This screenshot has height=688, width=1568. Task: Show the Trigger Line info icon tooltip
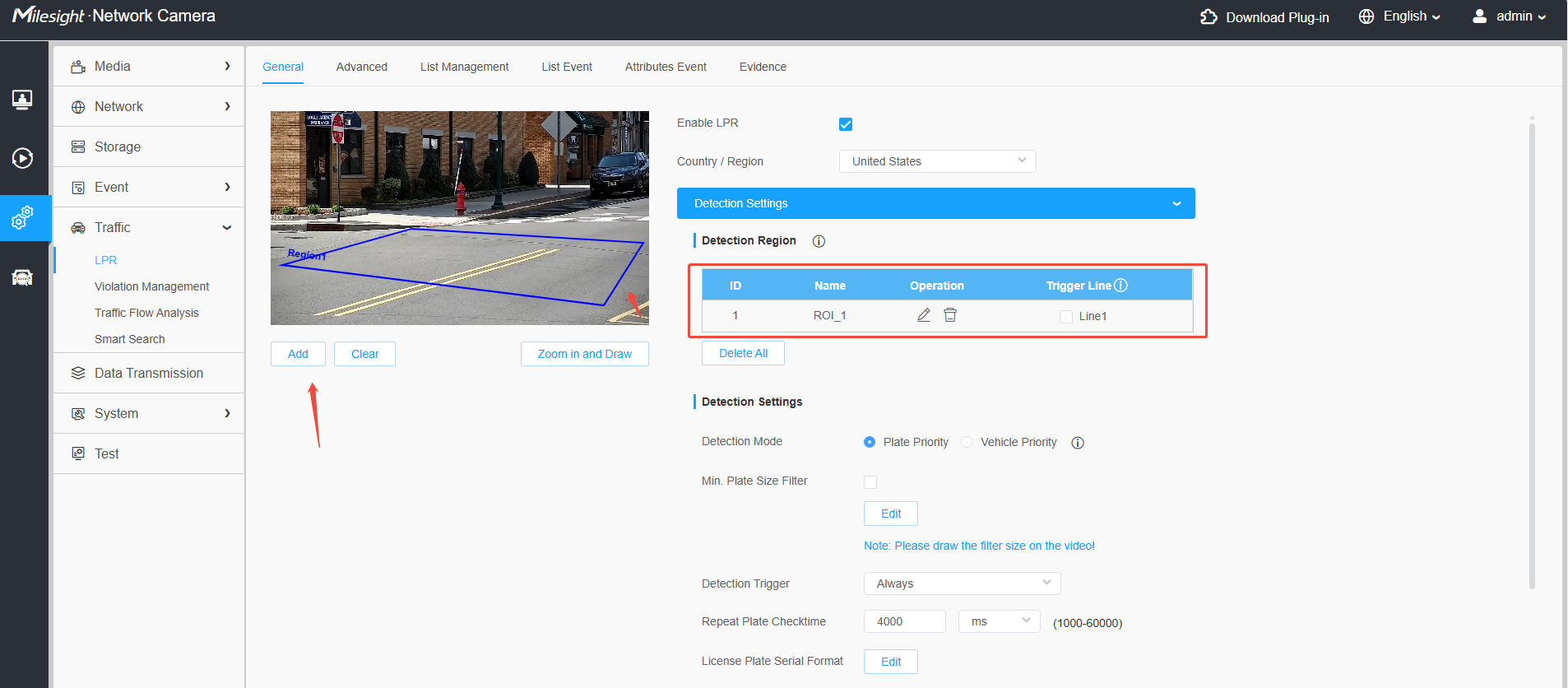coord(1120,286)
